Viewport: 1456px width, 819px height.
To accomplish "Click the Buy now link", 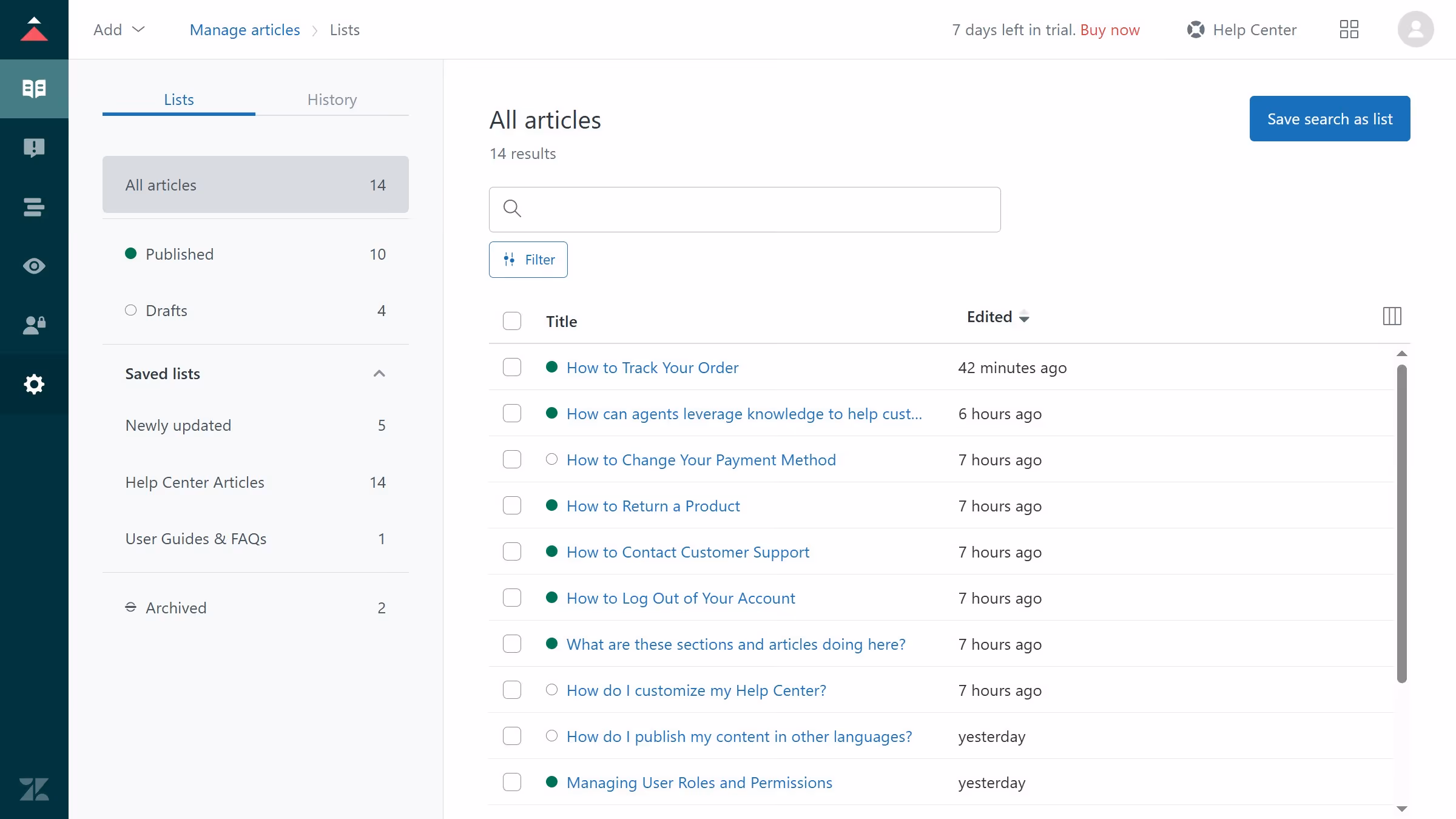I will (x=1110, y=29).
